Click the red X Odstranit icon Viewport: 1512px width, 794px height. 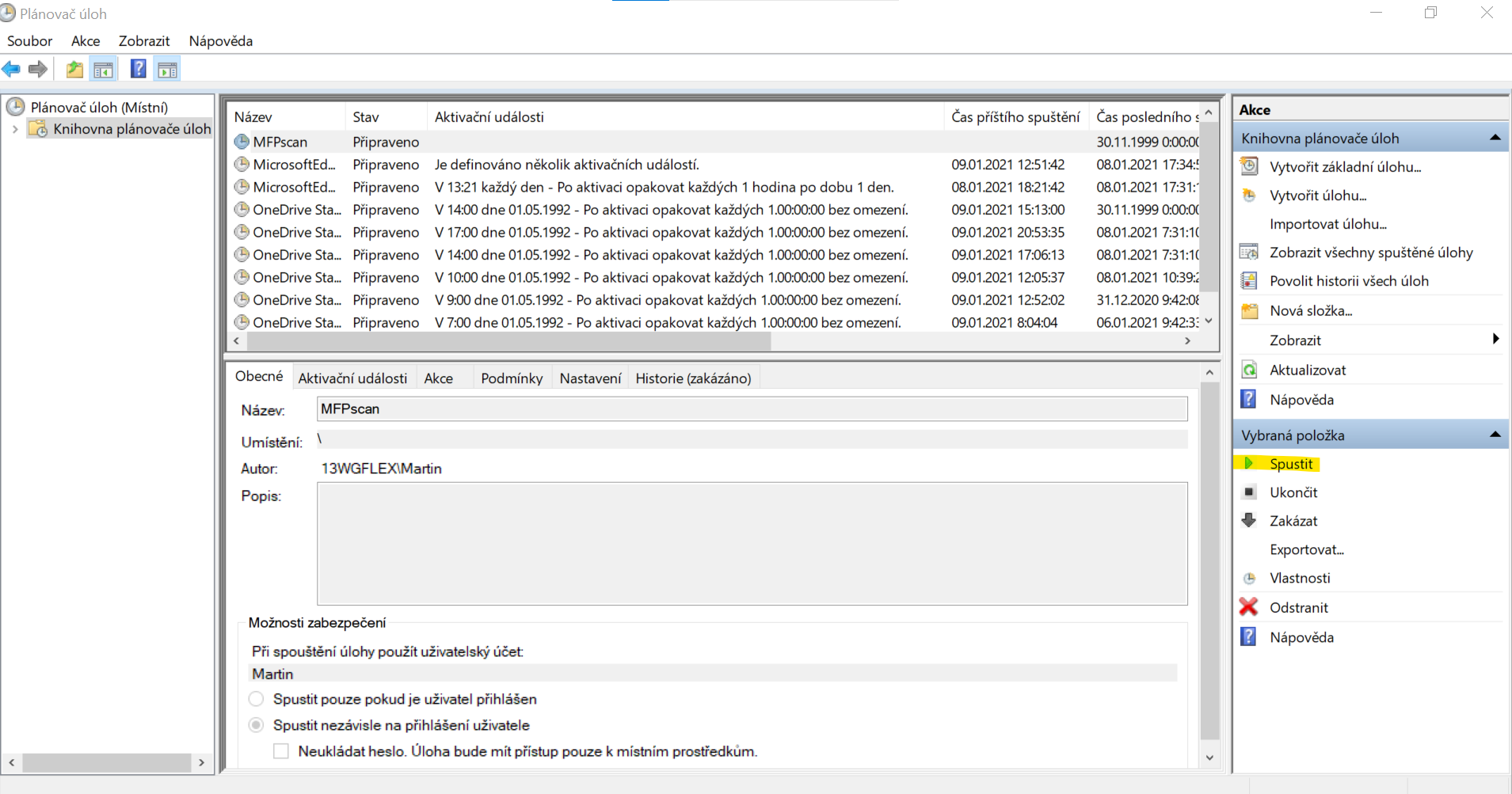coord(1248,607)
